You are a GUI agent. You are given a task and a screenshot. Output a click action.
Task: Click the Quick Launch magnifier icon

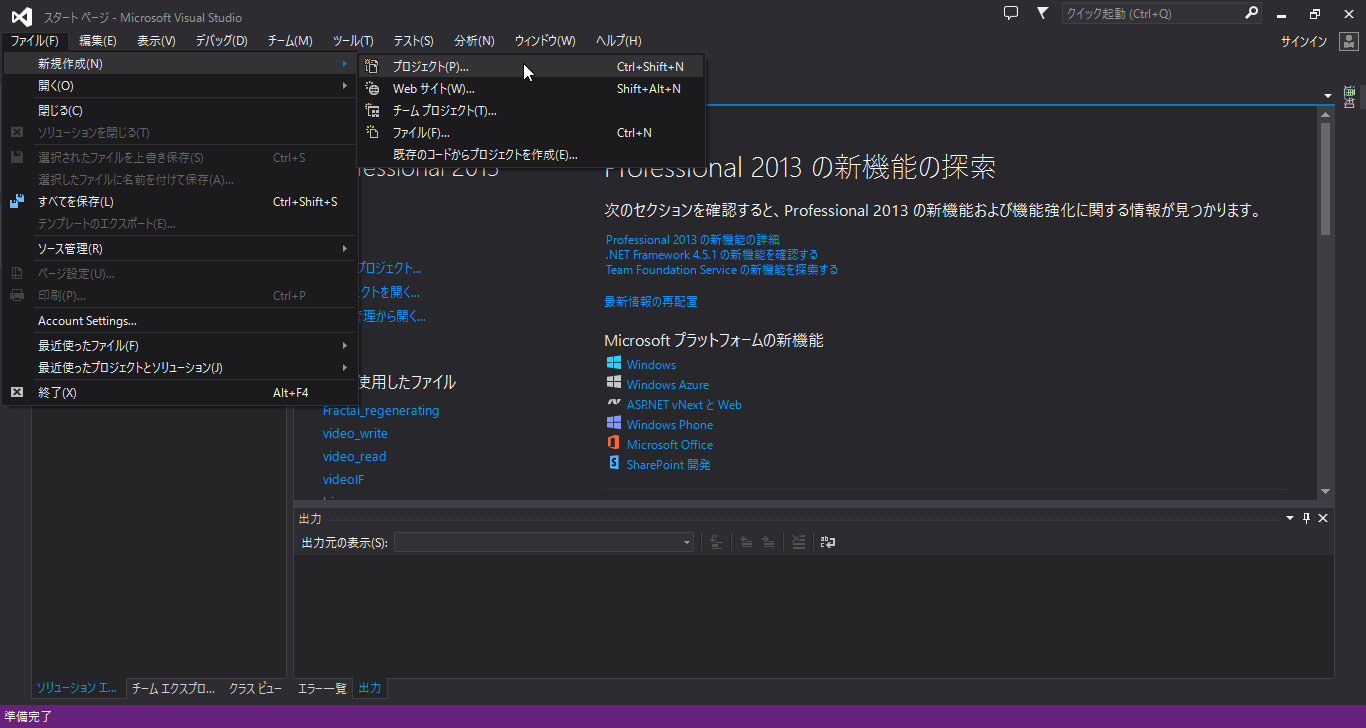point(1251,13)
